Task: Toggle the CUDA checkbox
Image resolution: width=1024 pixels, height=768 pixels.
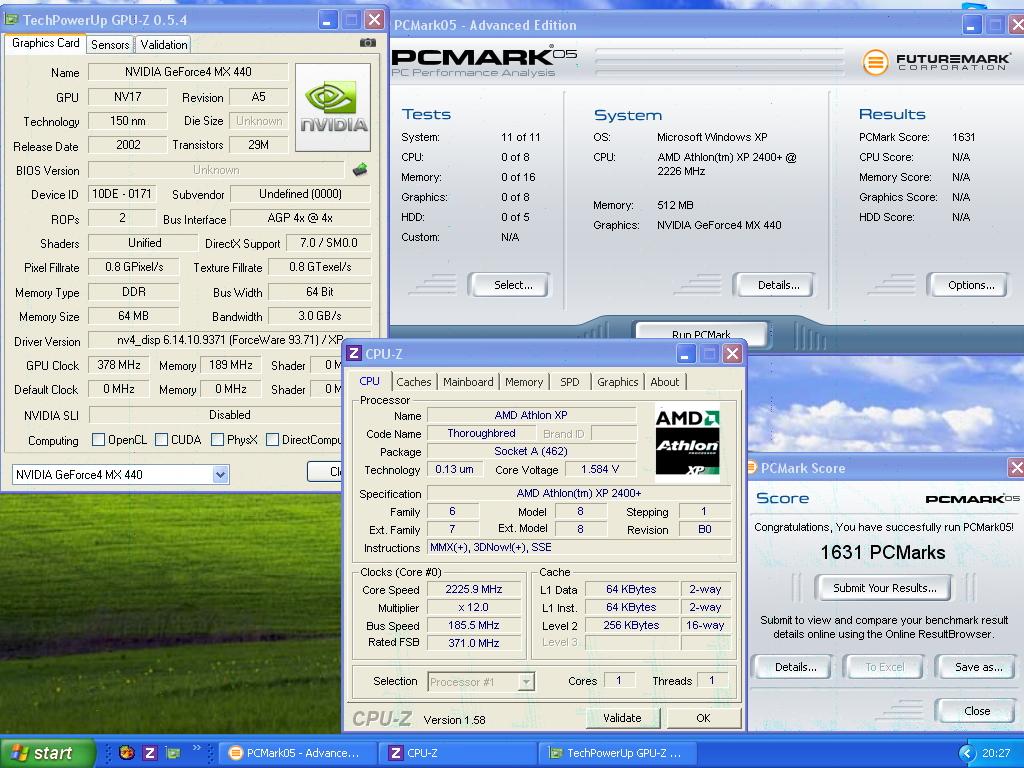Action: [161, 440]
